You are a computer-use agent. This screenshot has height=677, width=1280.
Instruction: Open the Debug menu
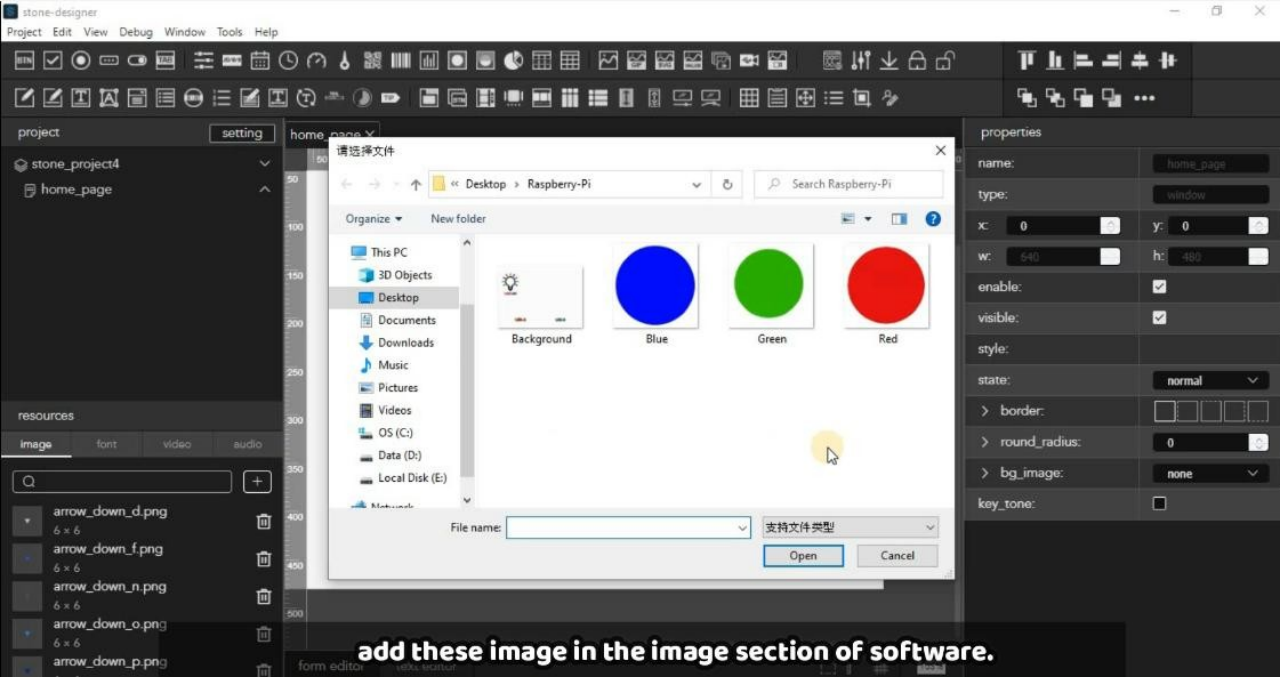136,32
